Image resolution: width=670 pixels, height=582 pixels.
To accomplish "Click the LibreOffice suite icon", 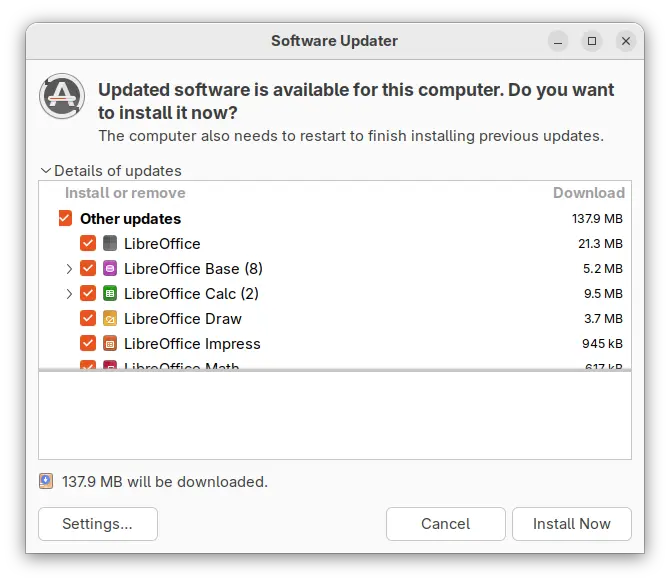I will tap(110, 244).
